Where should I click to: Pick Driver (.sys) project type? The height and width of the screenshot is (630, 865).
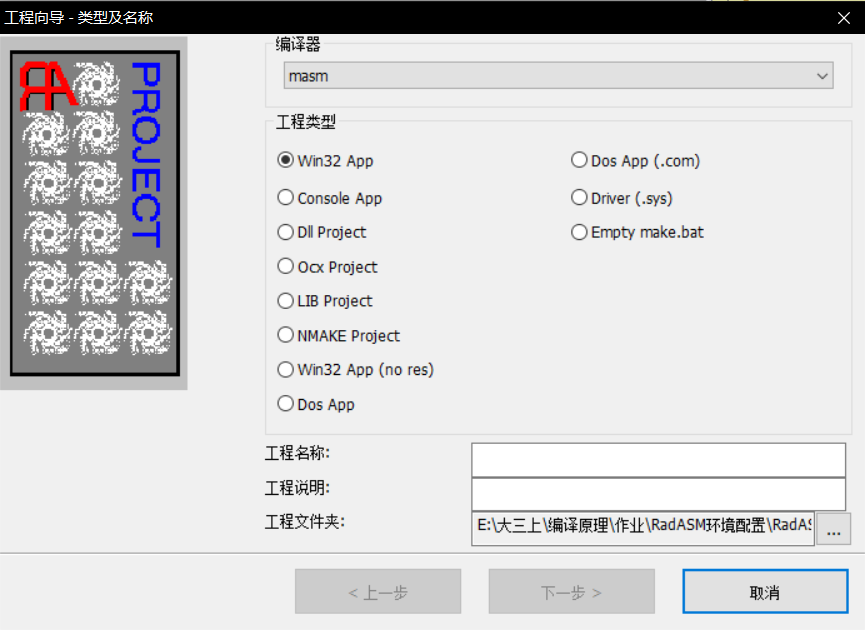tap(579, 198)
